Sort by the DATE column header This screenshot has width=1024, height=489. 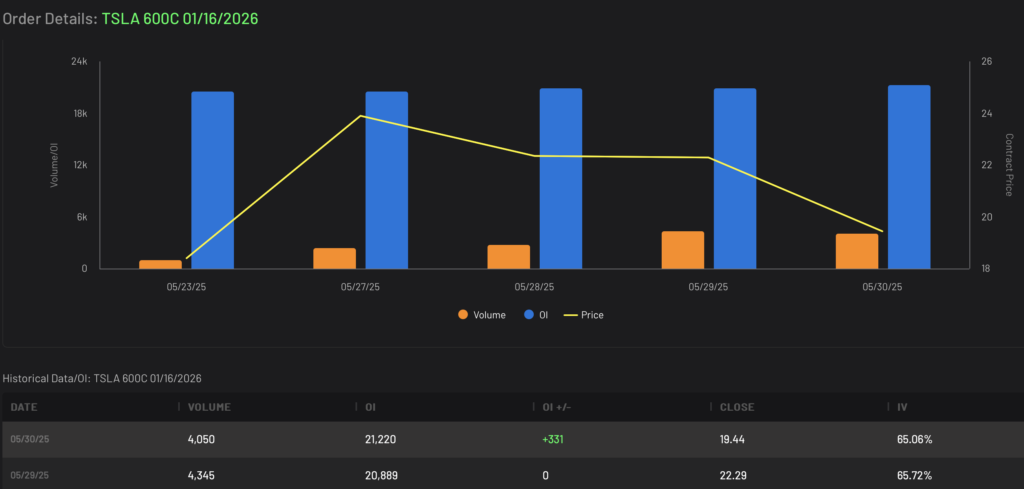pyautogui.click(x=24, y=407)
